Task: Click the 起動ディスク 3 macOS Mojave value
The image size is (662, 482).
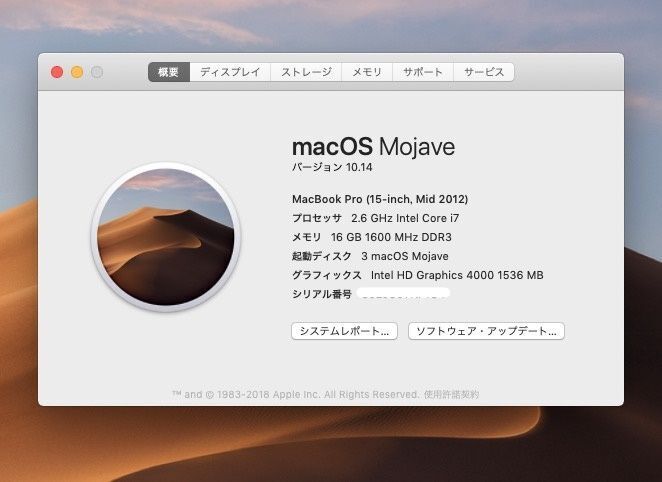Action: (x=405, y=256)
